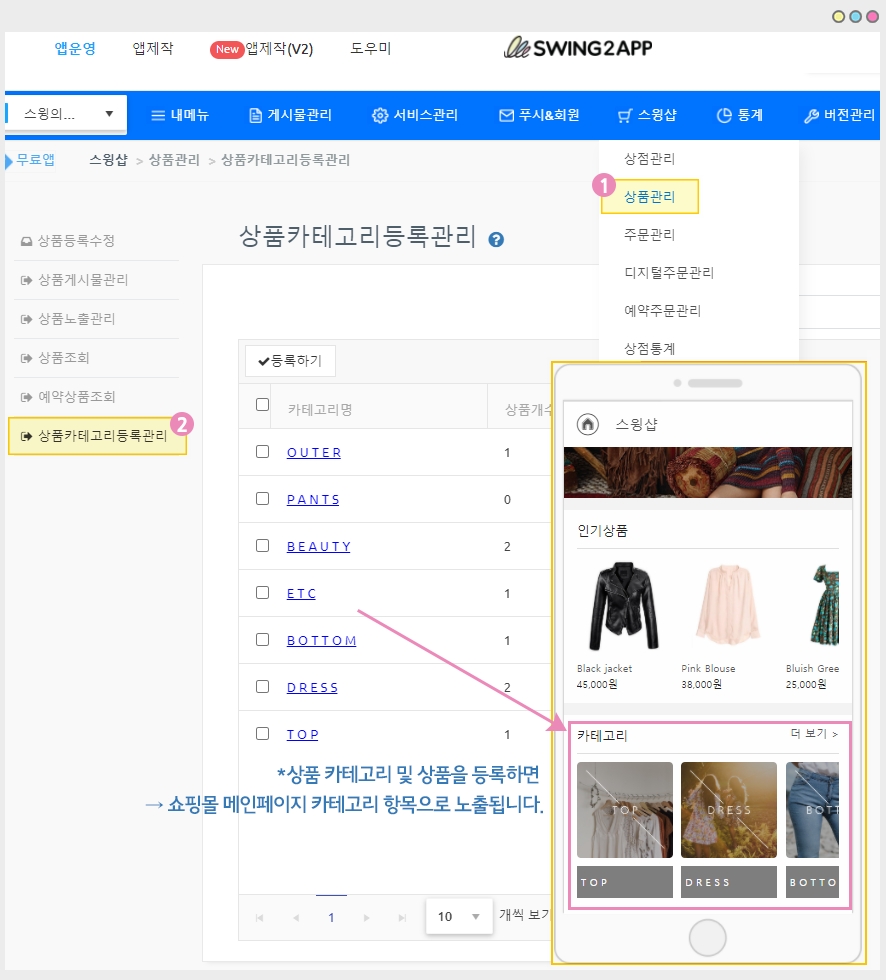Switch to the 앱운영 tab
This screenshot has height=980, width=886.
click(75, 48)
